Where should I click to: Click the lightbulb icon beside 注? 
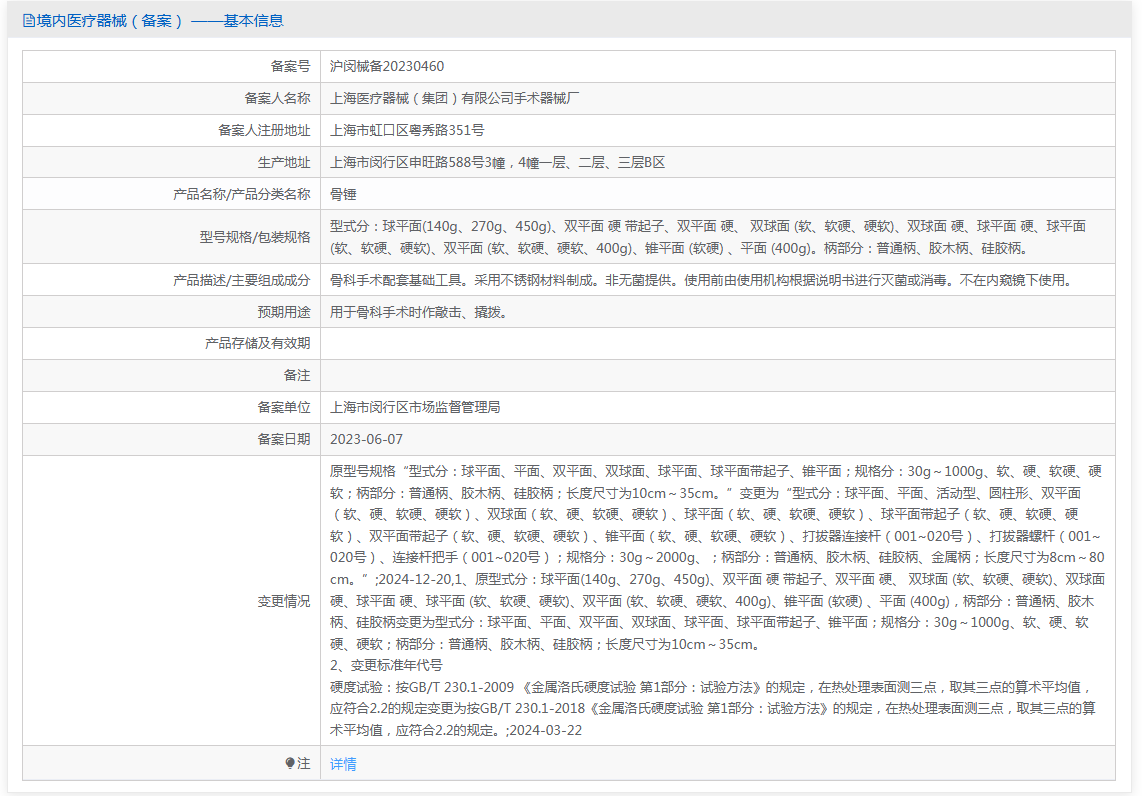(290, 763)
